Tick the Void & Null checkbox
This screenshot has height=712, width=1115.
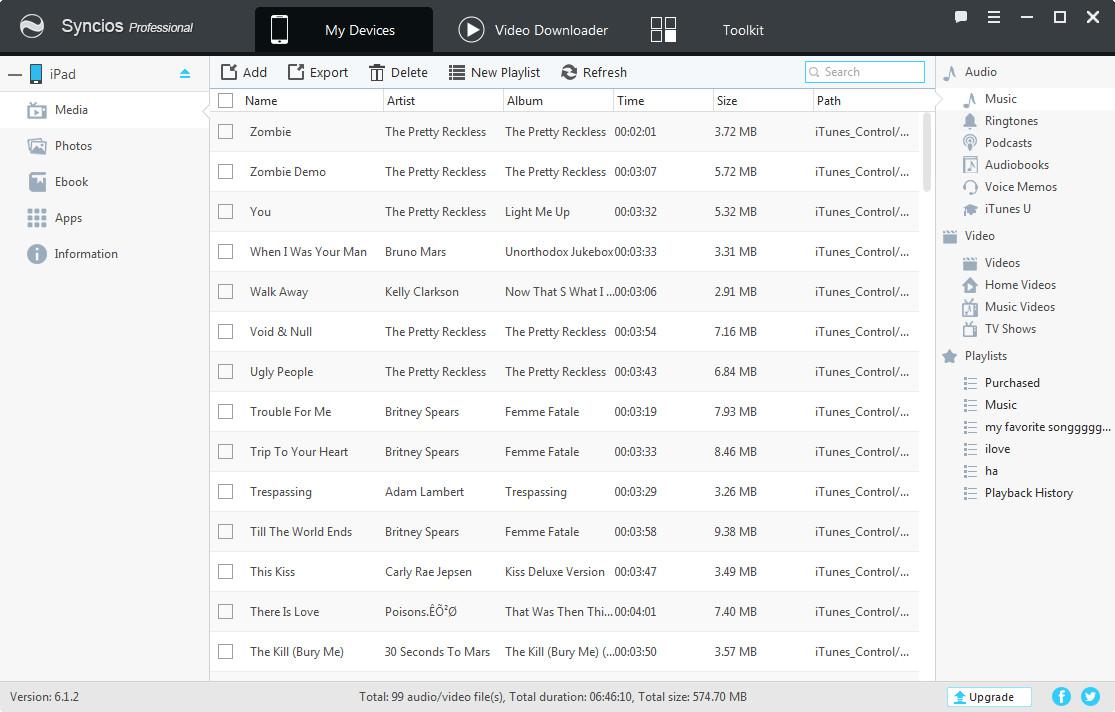point(225,331)
